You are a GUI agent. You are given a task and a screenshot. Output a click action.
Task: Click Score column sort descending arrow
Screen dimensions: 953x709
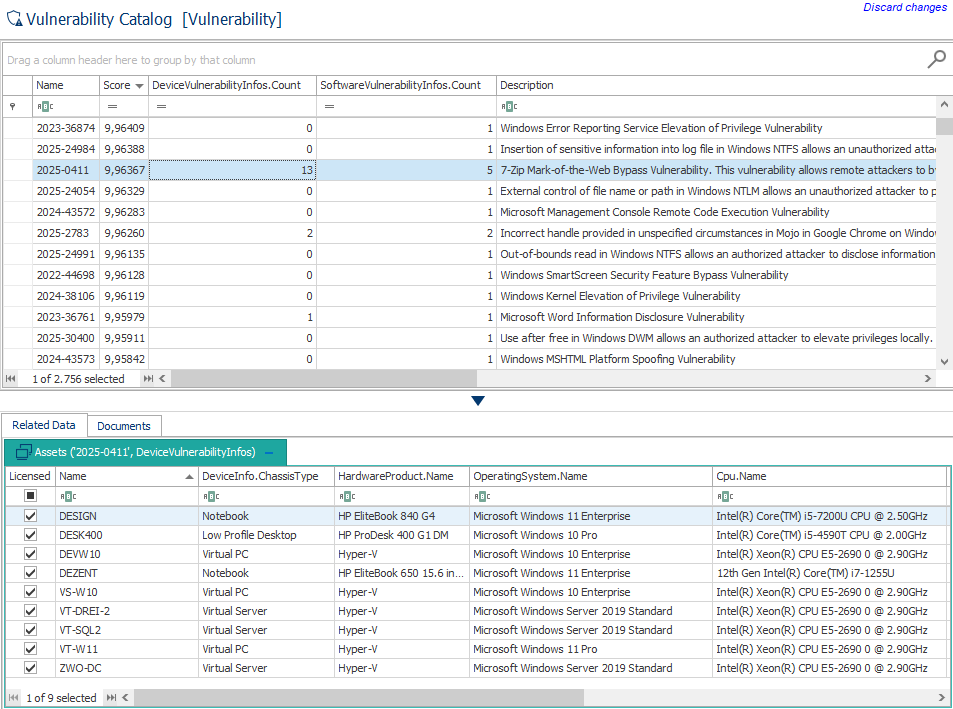click(x=139, y=86)
